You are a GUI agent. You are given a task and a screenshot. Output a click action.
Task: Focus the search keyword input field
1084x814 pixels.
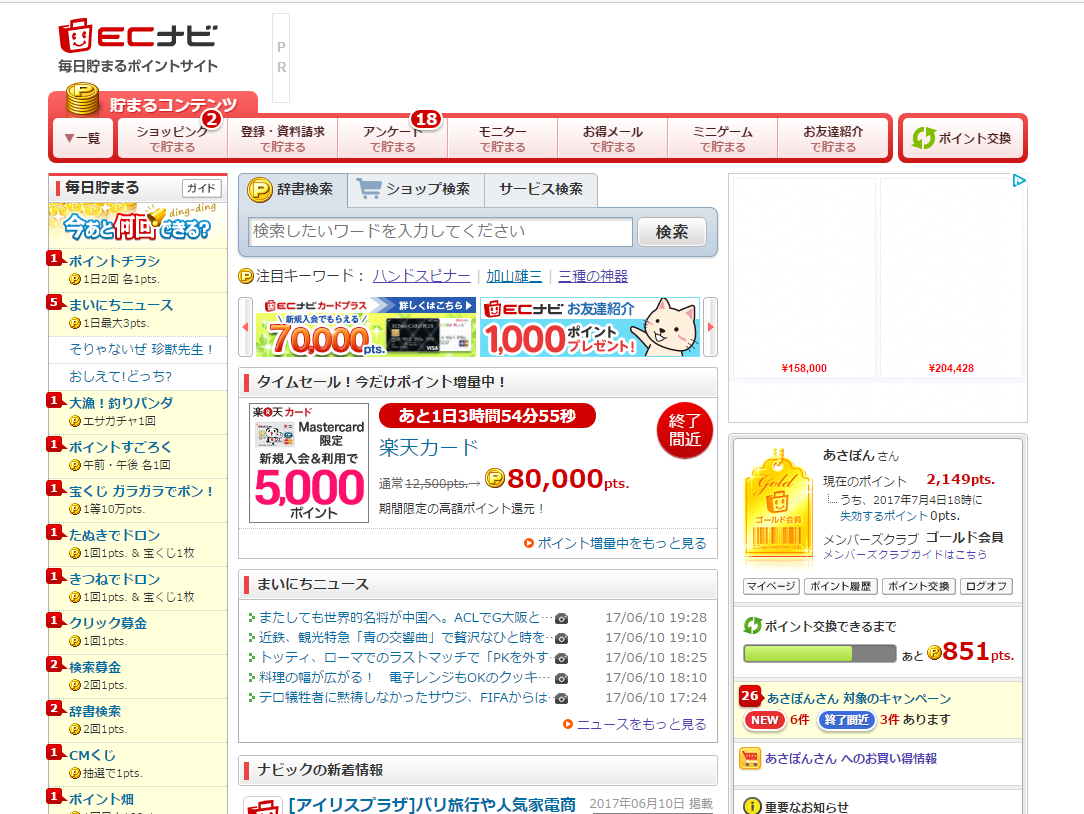click(440, 232)
